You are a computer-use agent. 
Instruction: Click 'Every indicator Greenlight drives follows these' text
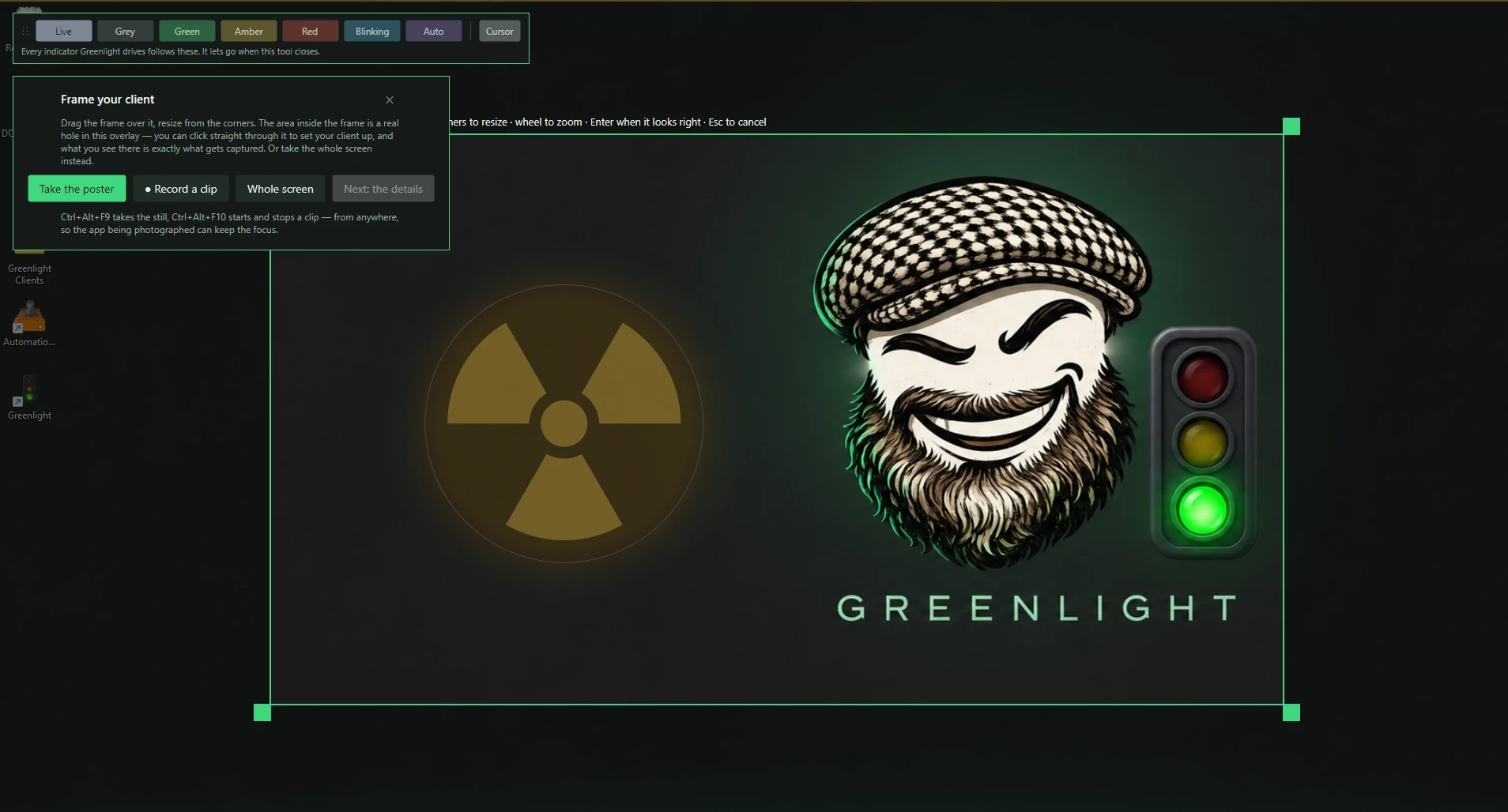[110, 51]
